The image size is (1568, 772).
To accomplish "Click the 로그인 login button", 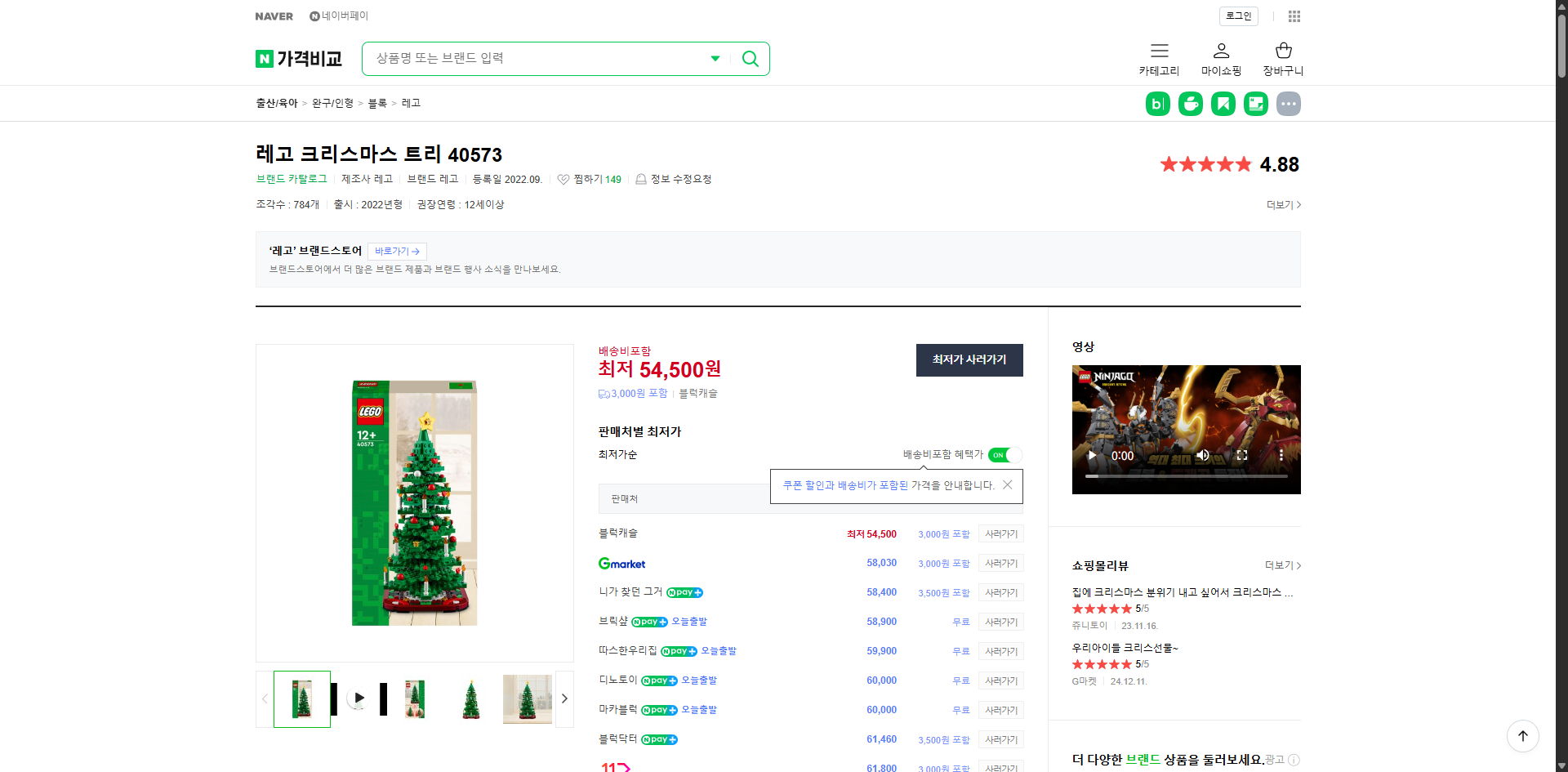I will point(1237,16).
